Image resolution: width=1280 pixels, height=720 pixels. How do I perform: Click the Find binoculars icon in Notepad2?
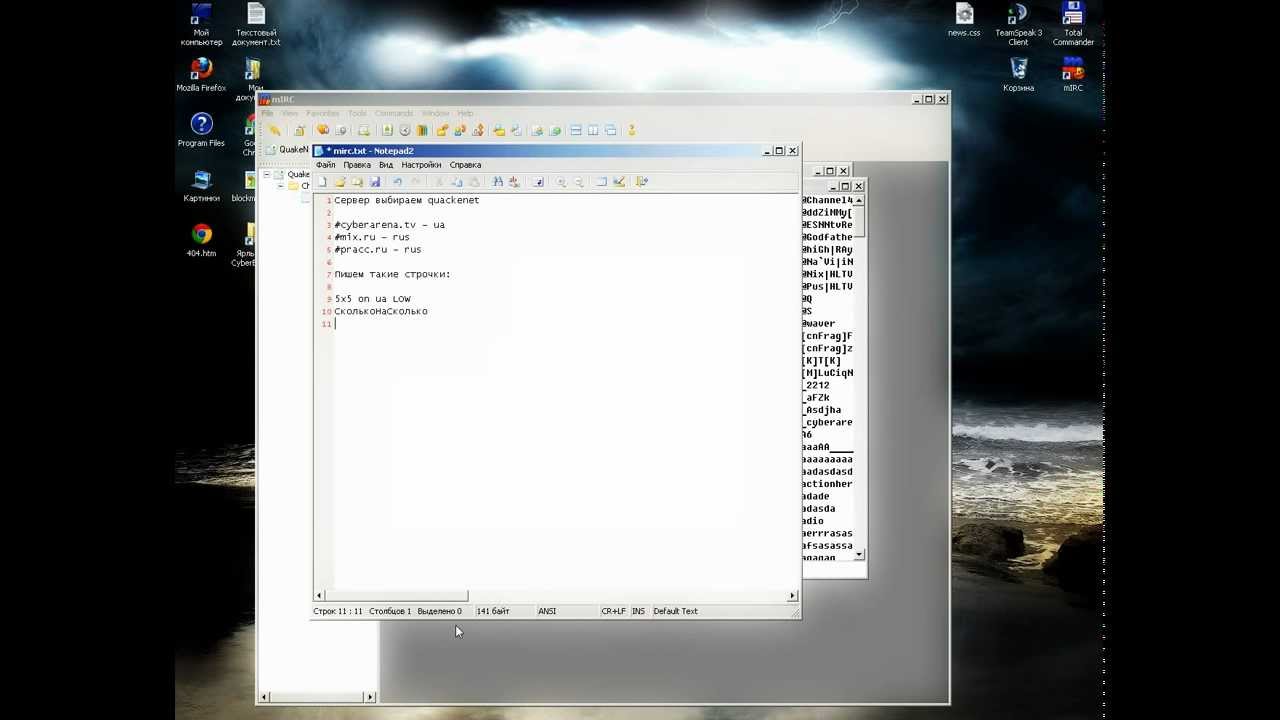(x=498, y=182)
